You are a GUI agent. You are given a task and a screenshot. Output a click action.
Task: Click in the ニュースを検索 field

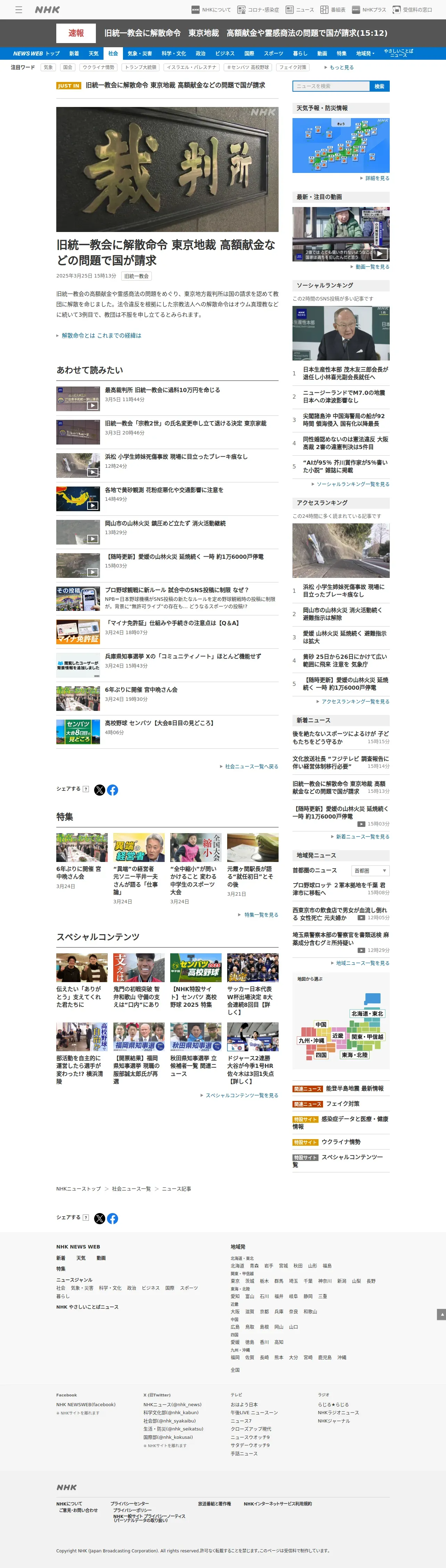click(331, 86)
